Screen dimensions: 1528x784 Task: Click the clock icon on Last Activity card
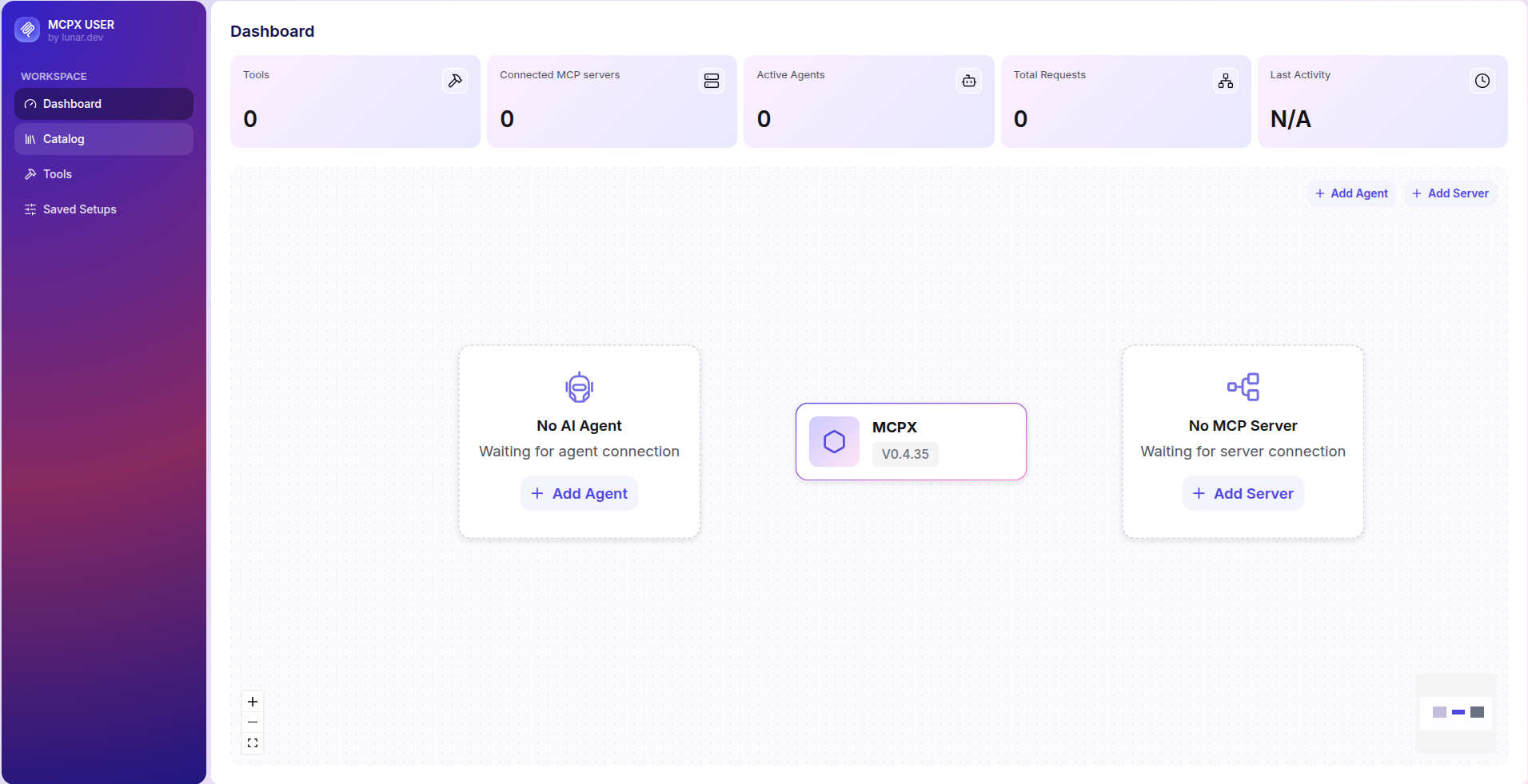point(1482,81)
